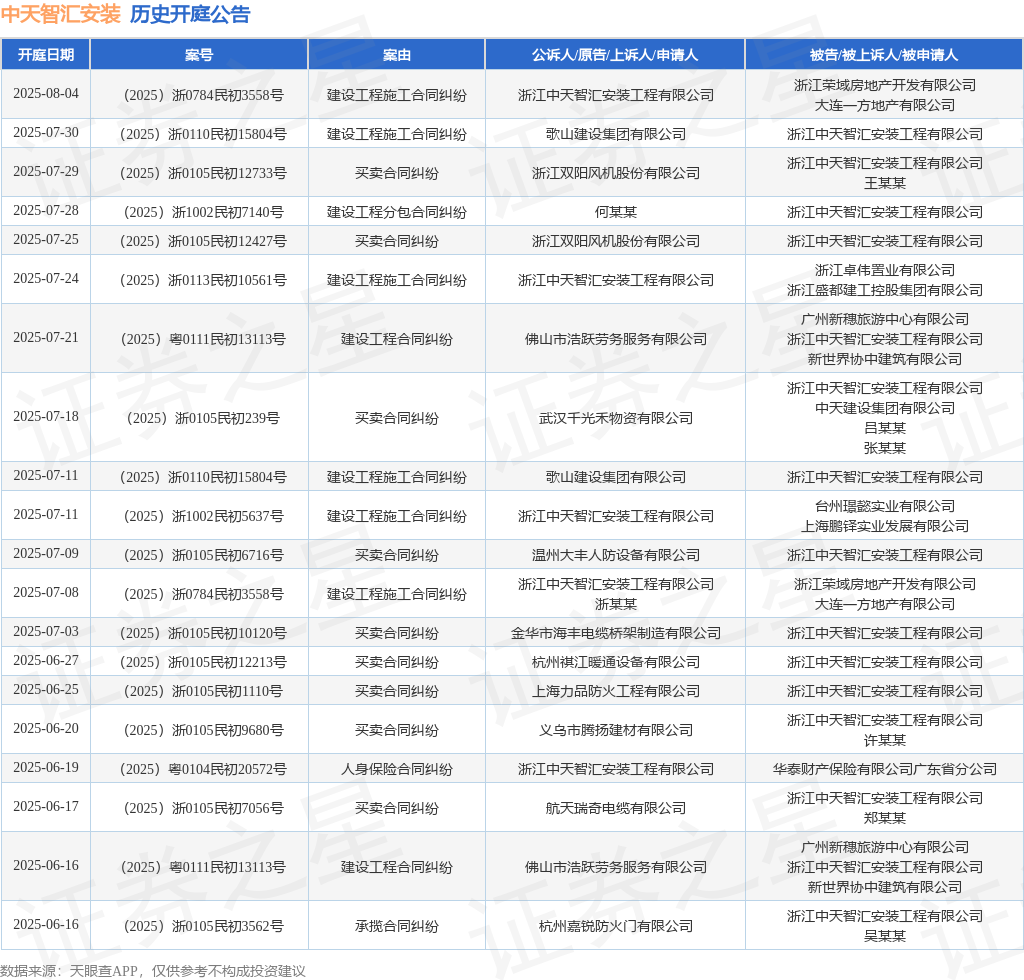Select the date cell 2025-07-18

coord(46,417)
